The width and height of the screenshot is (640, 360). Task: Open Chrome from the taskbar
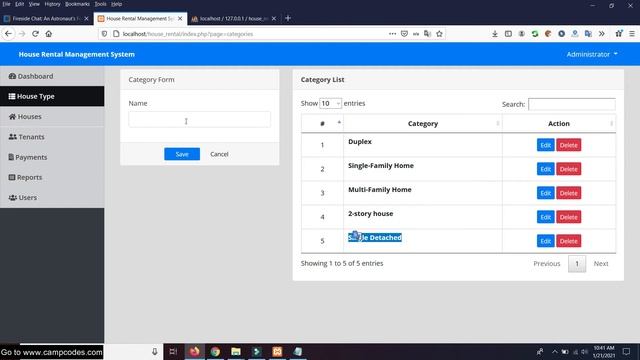(215, 351)
